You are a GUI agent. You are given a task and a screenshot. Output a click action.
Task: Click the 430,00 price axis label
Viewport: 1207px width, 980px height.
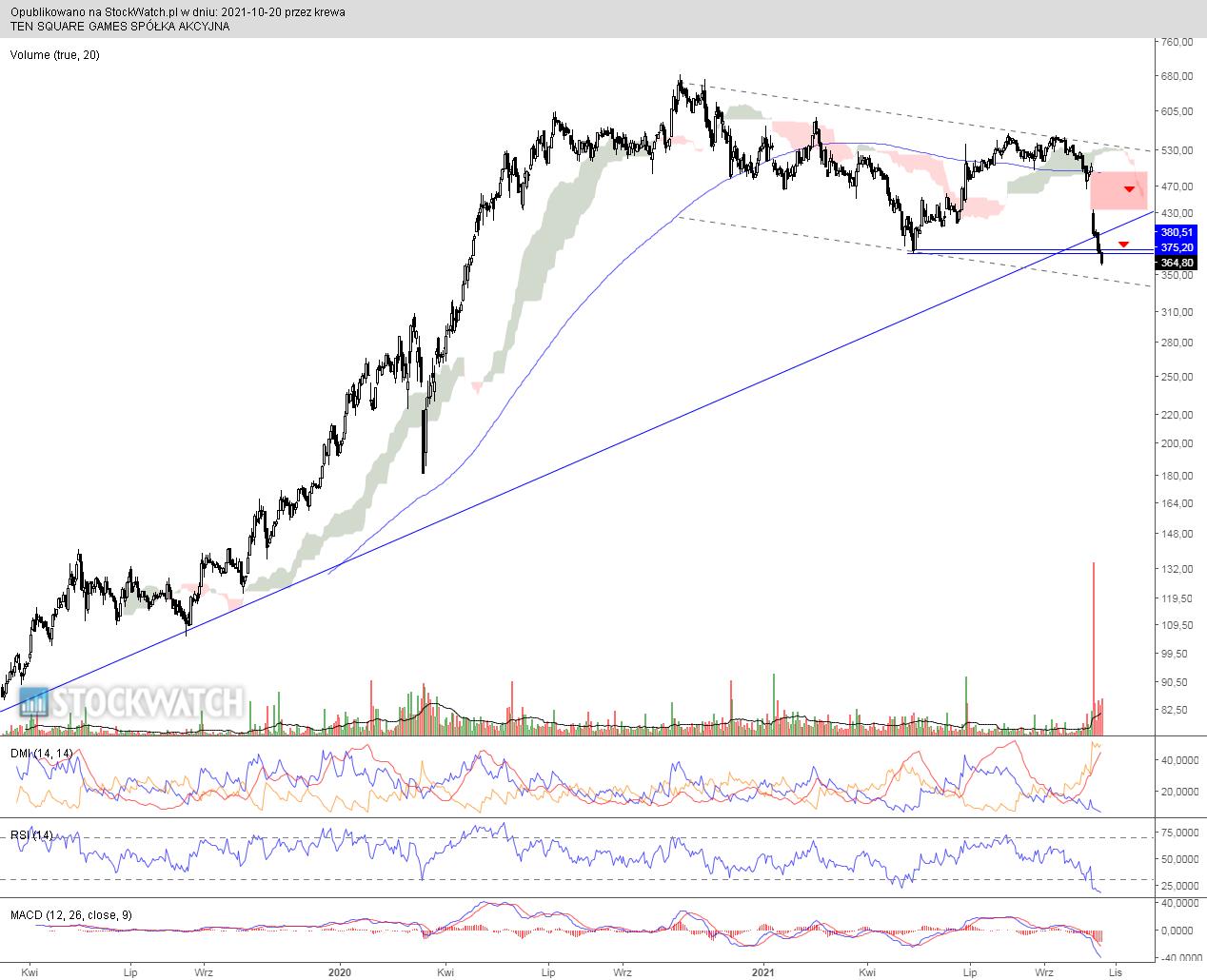[x=1178, y=213]
